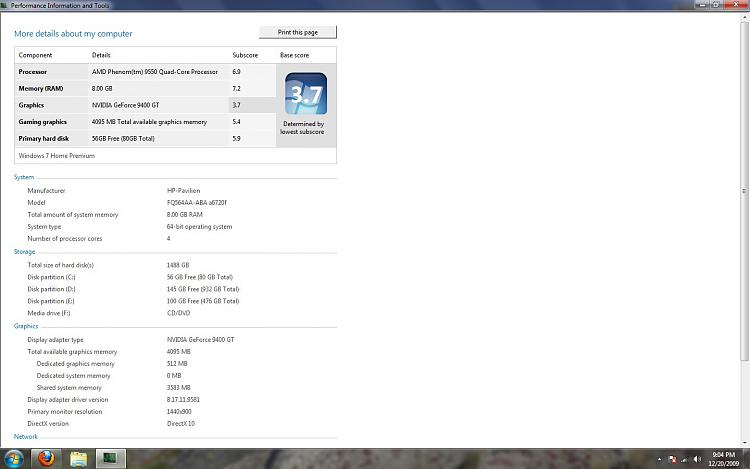Screen dimensions: 750x469
Task: Open Action Center flag icon in tray
Action: 673,459
